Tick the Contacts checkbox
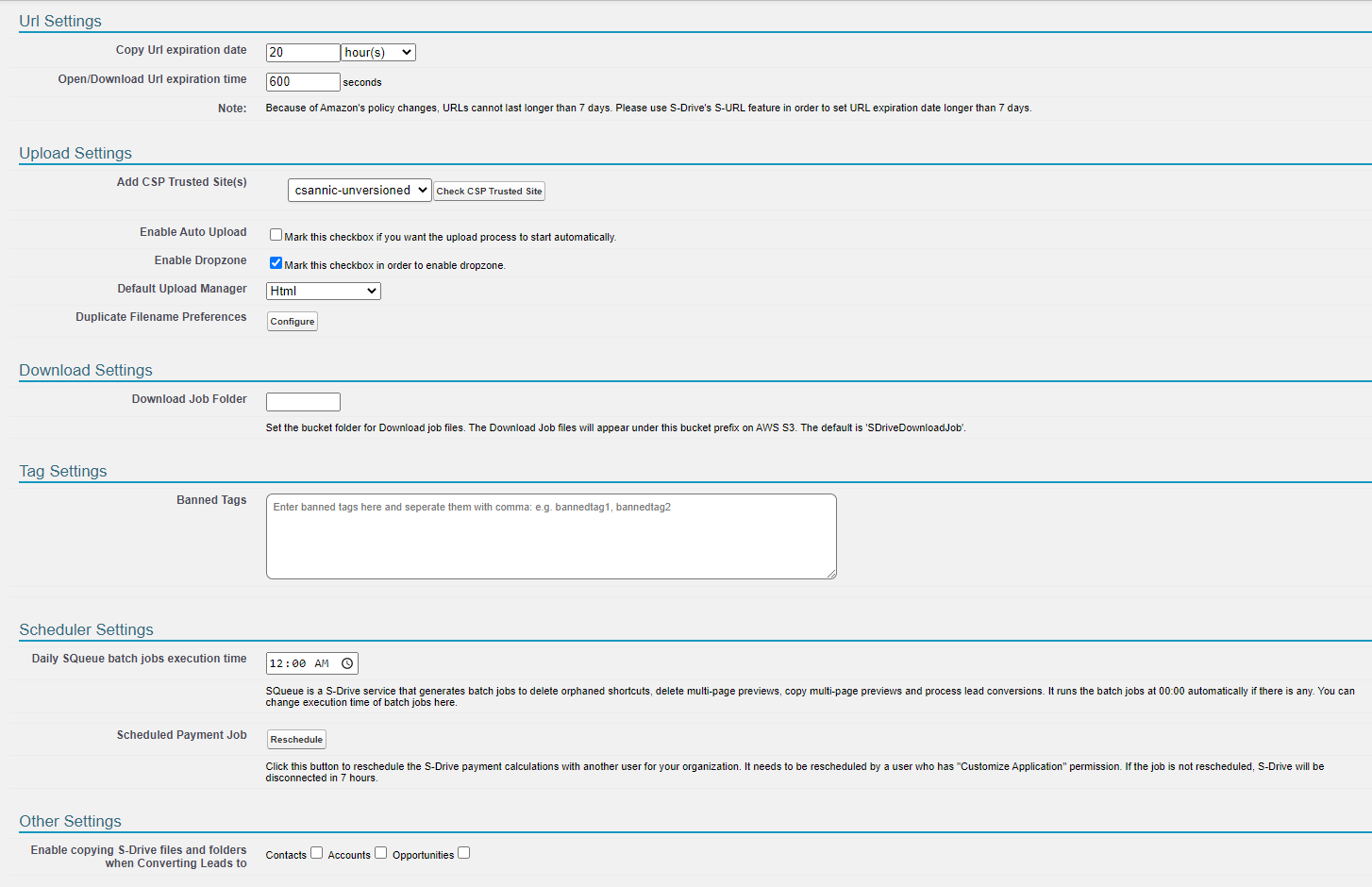1372x887 pixels. (x=317, y=853)
